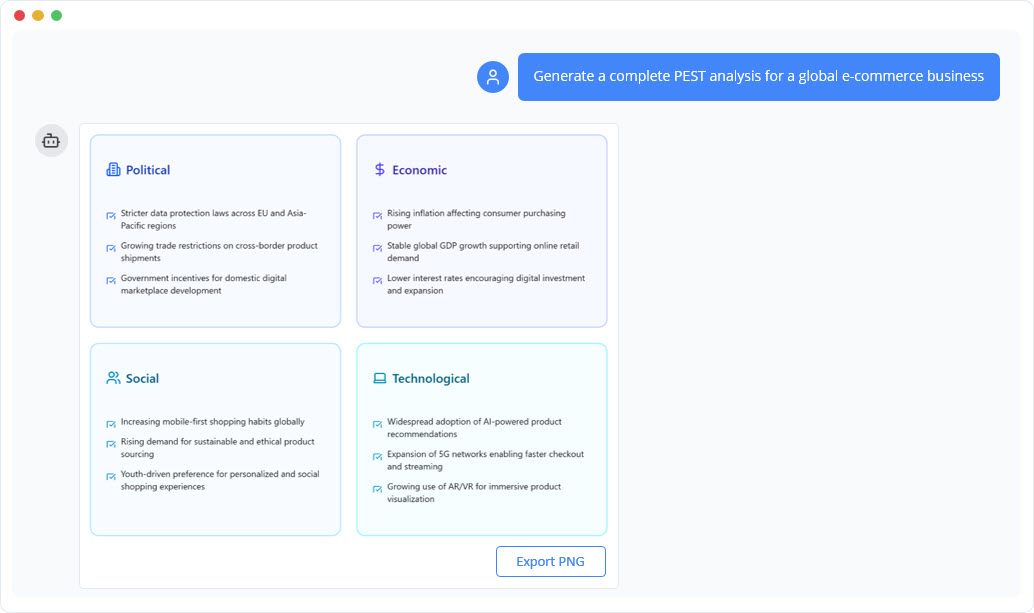Select the Social people icon

(115, 378)
